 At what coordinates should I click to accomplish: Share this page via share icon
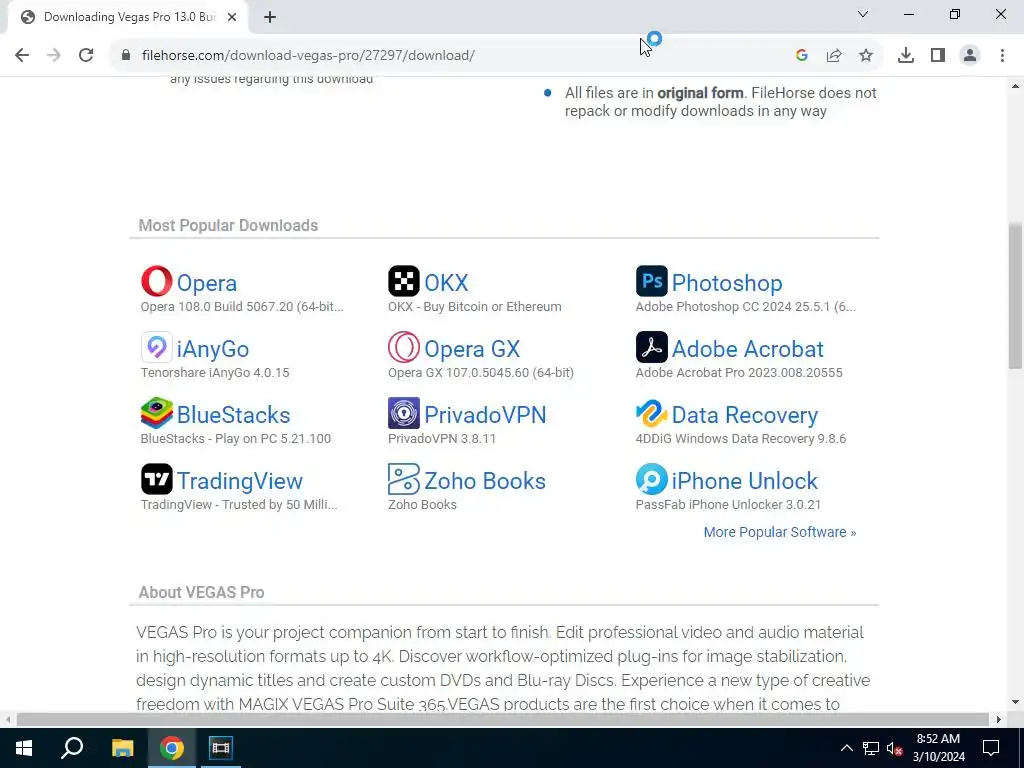(834, 56)
